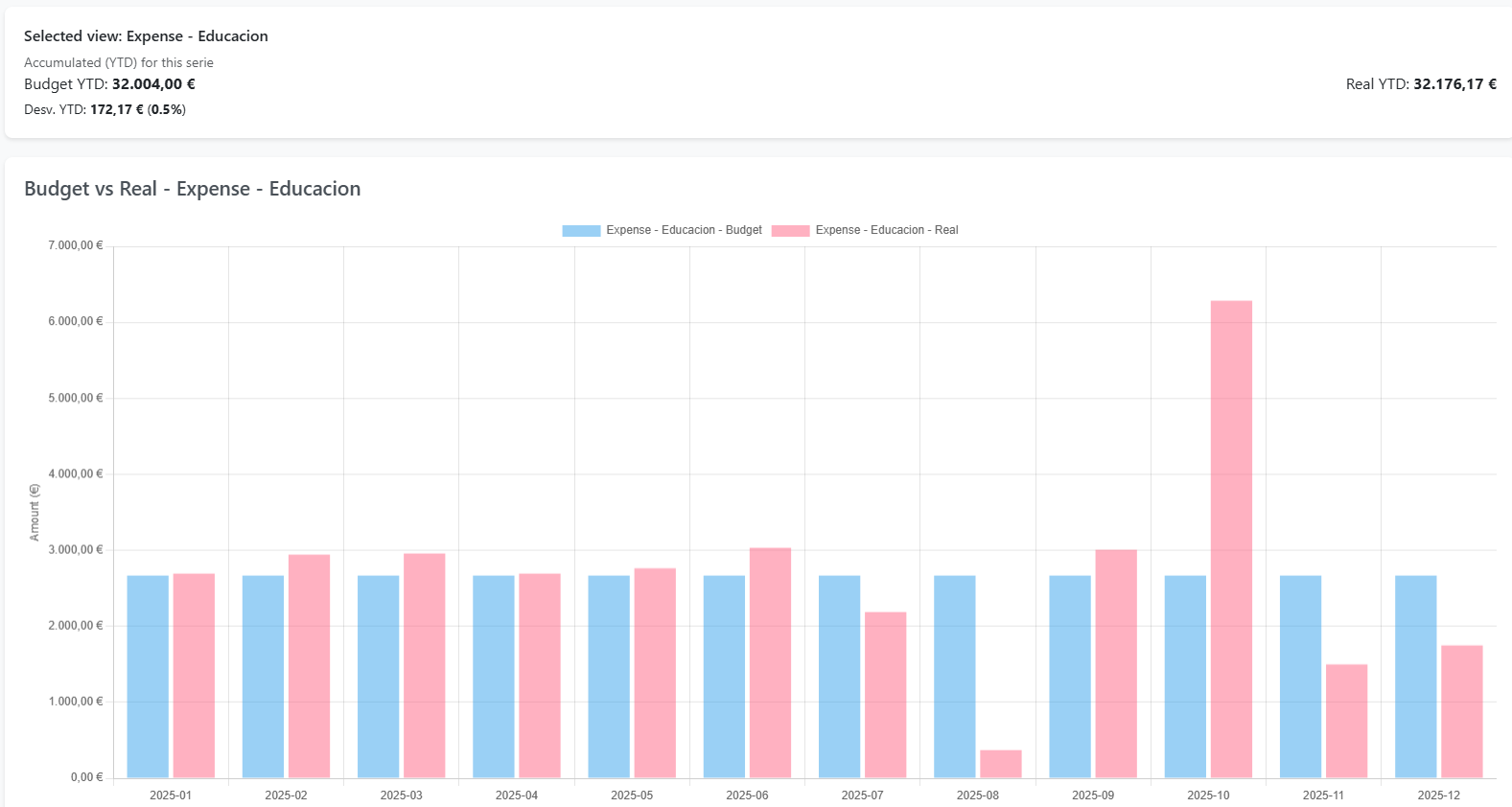The image size is (1512, 807).
Task: Select the 2025-12 Budget bar
Action: pyautogui.click(x=1416, y=677)
